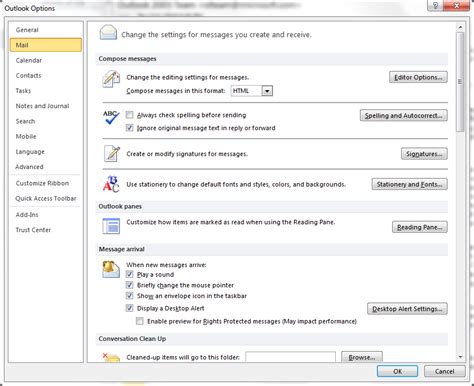Click the ABC spelling checkmark icon
Image resolution: width=474 pixels, height=386 pixels.
[111, 118]
